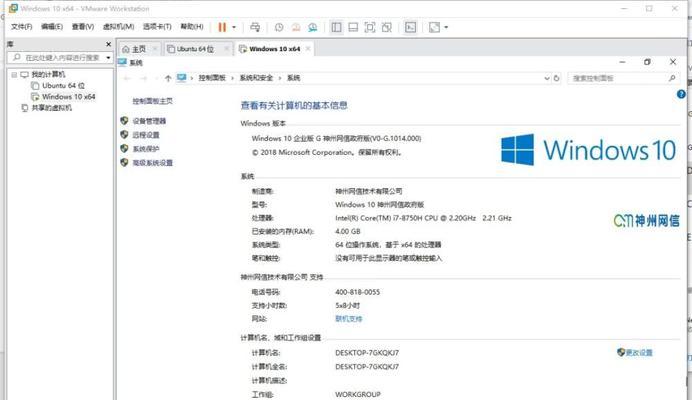Screen dimensions: 692x400
Task: Click the stretch guest display icon
Action: click(434, 27)
